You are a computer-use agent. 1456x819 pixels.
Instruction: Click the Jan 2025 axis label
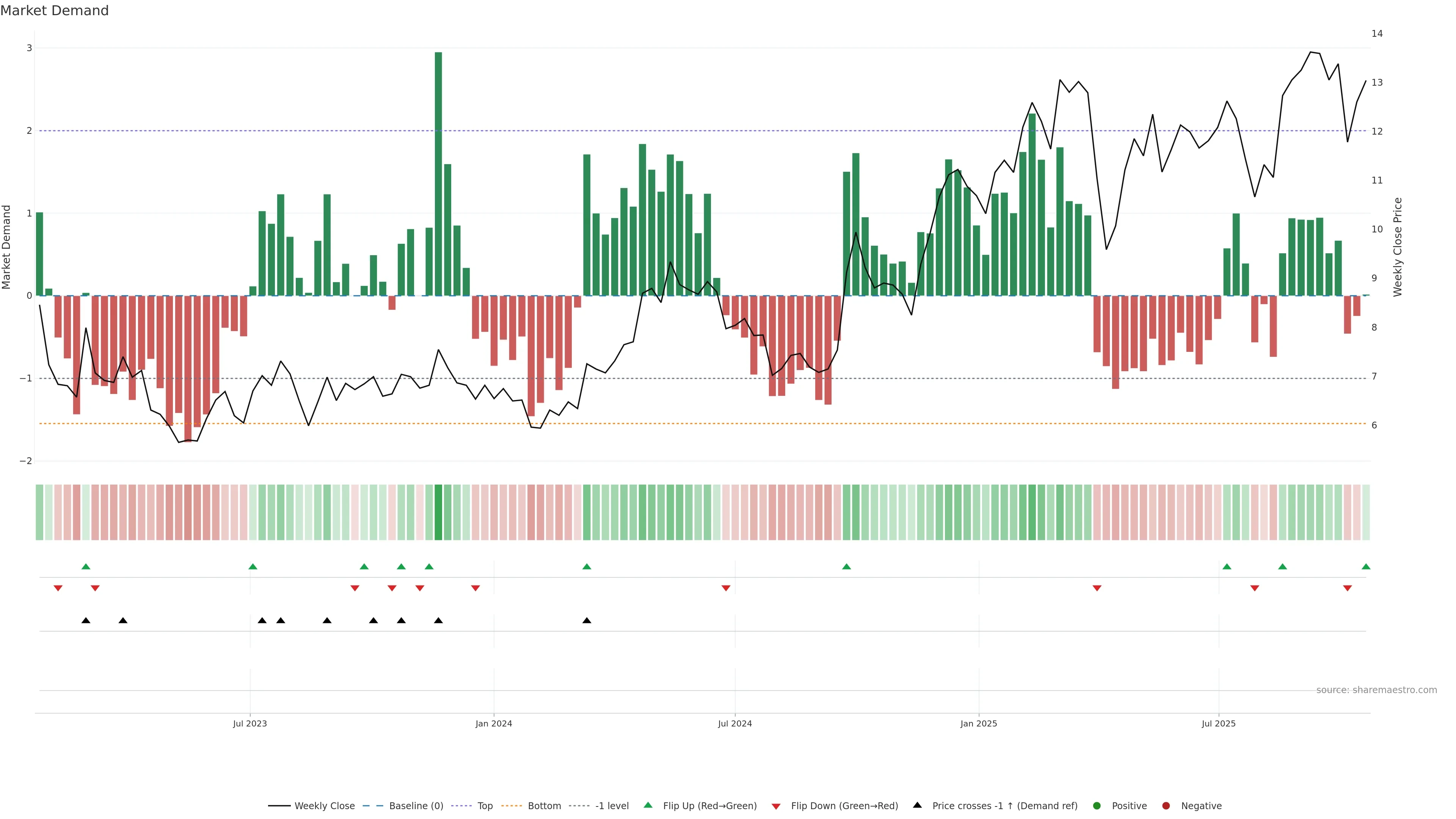pyautogui.click(x=978, y=723)
